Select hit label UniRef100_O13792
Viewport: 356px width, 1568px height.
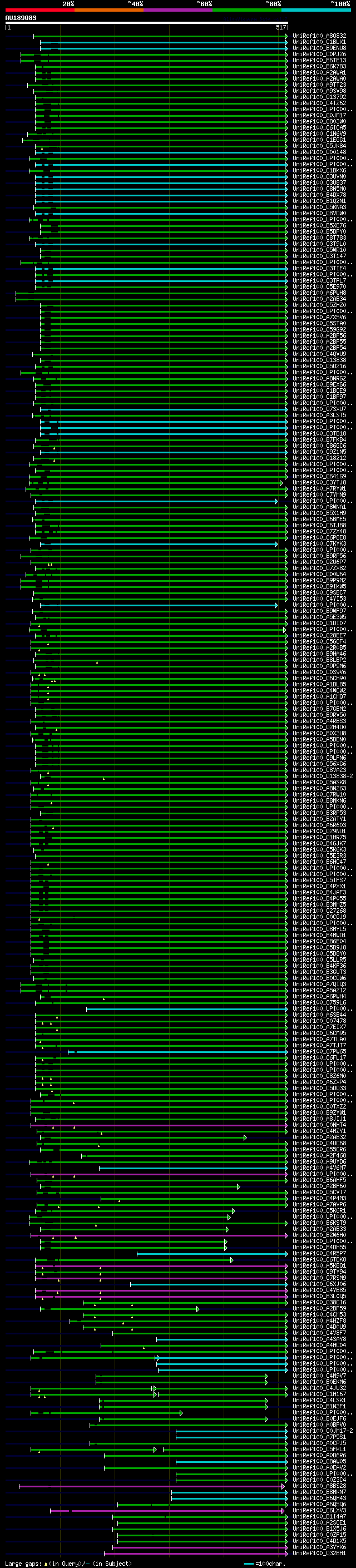click(319, 97)
